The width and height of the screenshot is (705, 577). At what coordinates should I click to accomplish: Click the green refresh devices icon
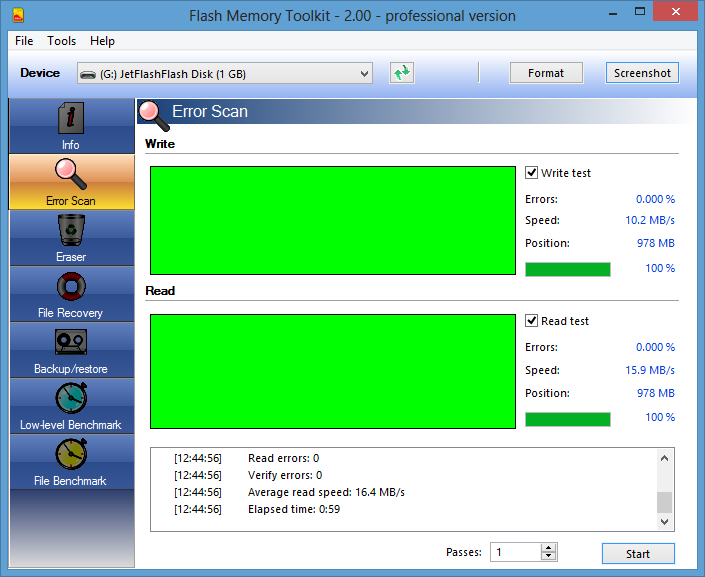pyautogui.click(x=402, y=73)
